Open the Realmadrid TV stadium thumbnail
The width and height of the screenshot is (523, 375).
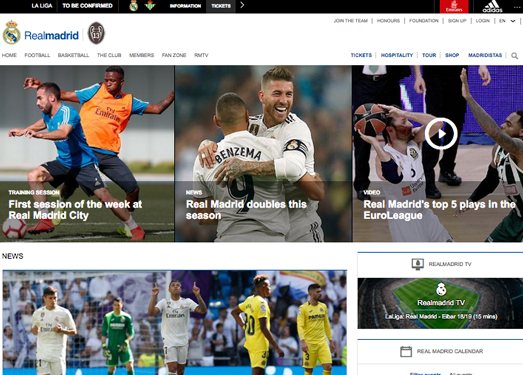440,303
